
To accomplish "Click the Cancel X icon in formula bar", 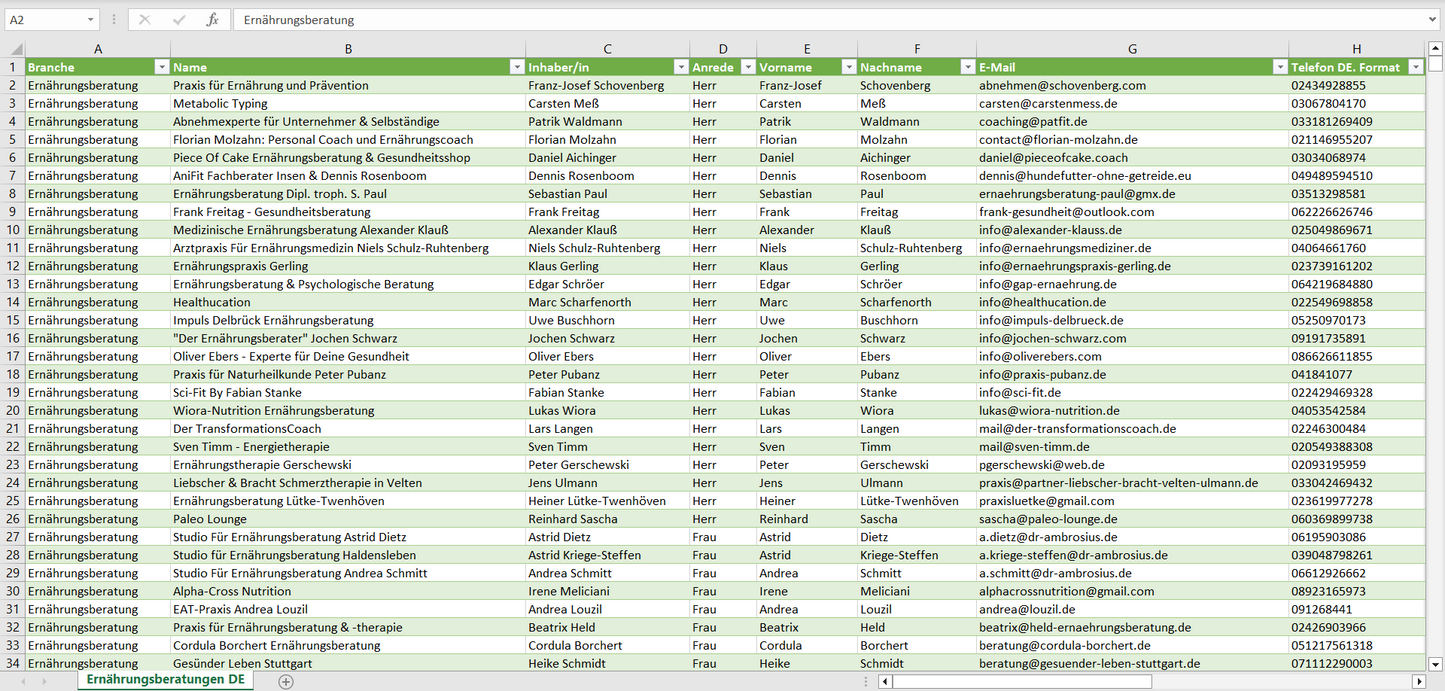I will [145, 20].
